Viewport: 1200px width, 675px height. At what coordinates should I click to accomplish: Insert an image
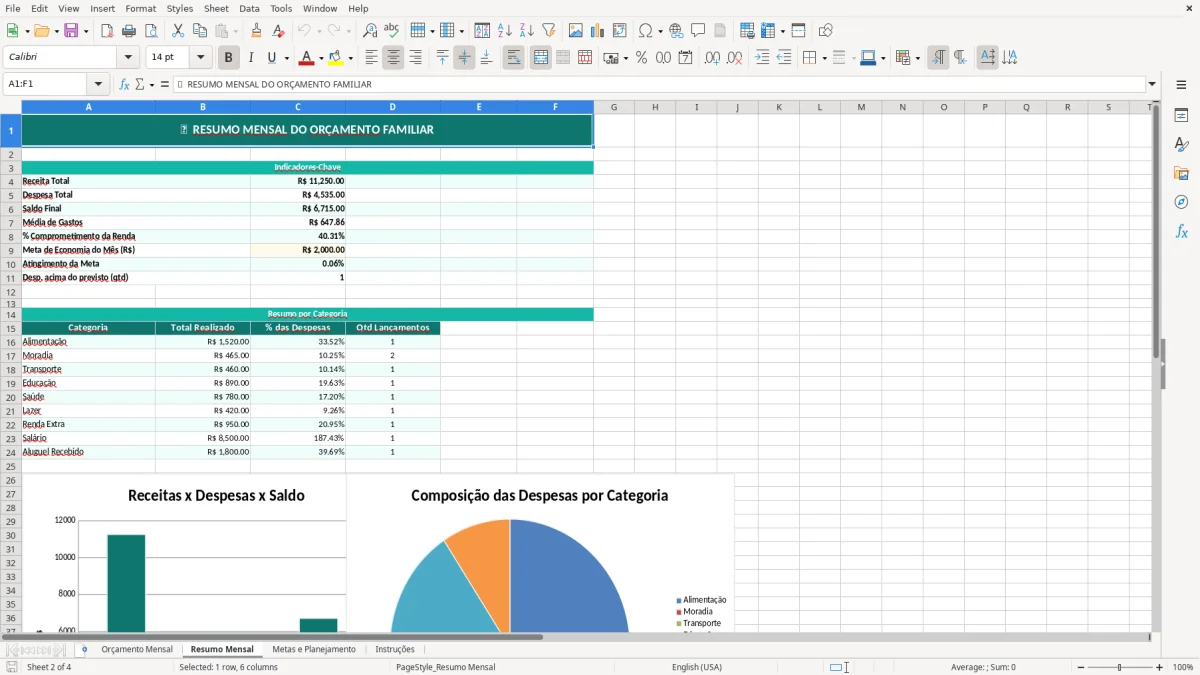pos(576,31)
